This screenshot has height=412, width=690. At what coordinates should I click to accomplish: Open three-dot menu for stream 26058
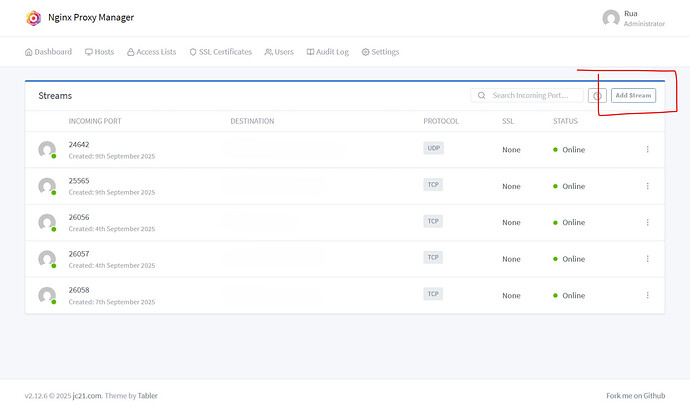[647, 295]
